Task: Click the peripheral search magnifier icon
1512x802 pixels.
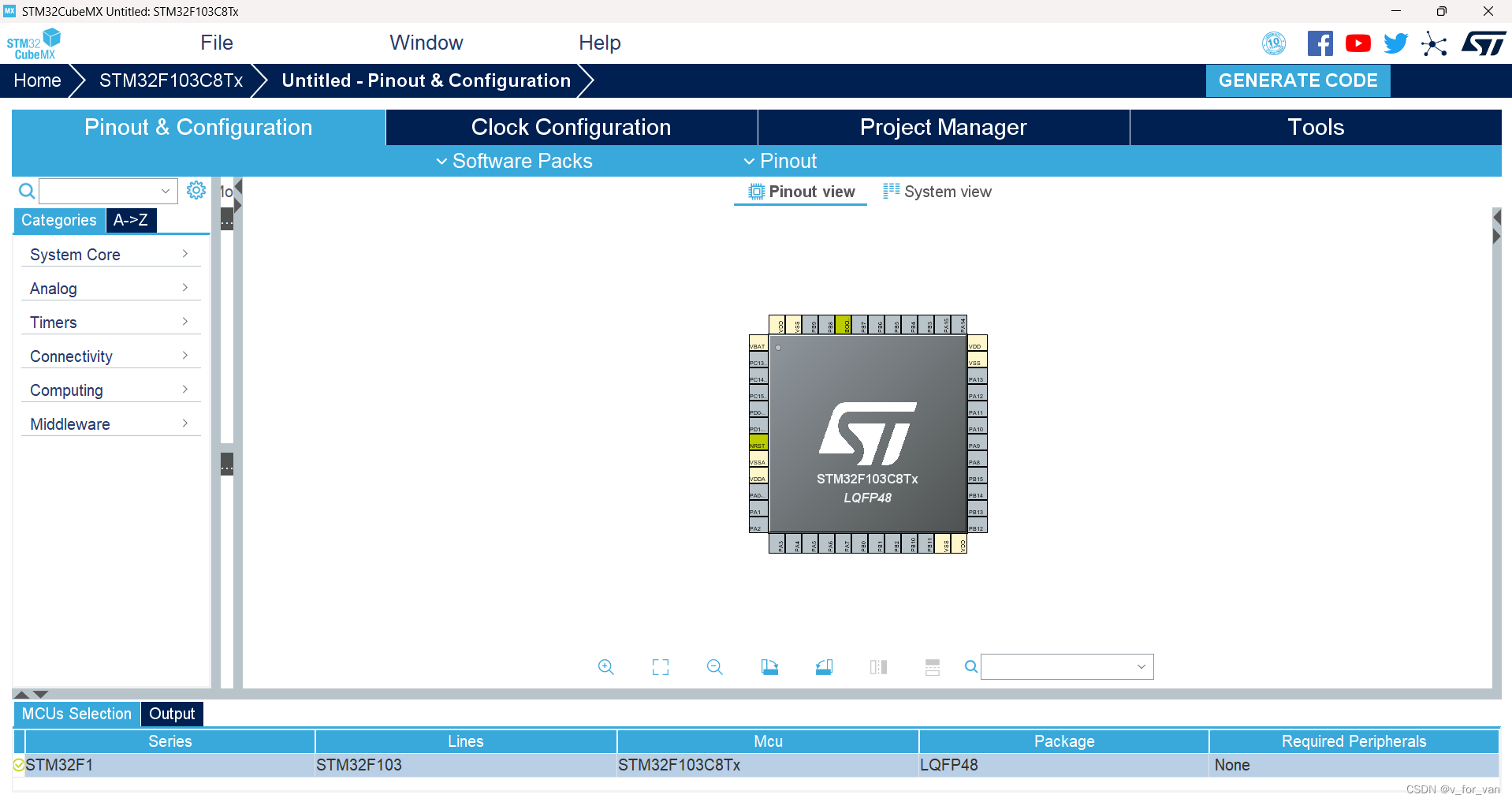Action: (x=26, y=191)
